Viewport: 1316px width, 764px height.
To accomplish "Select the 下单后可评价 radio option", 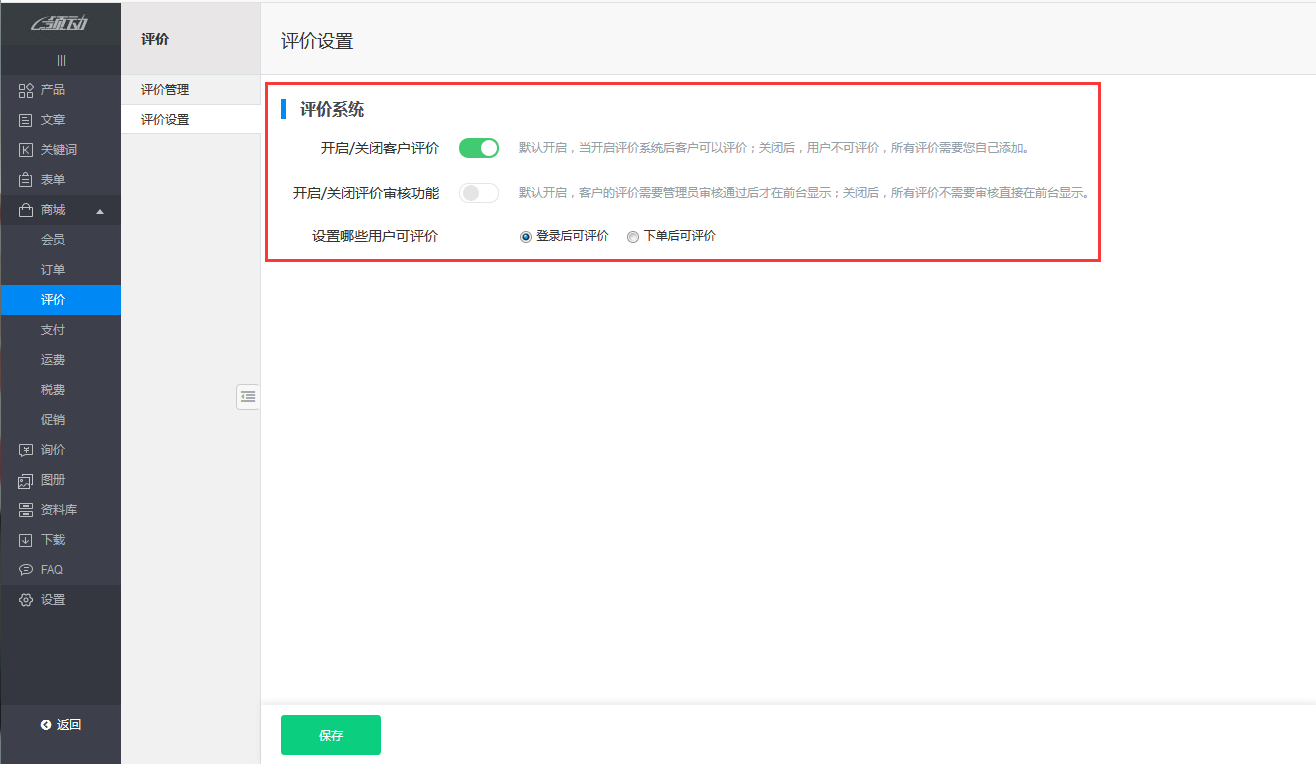I will 632,236.
